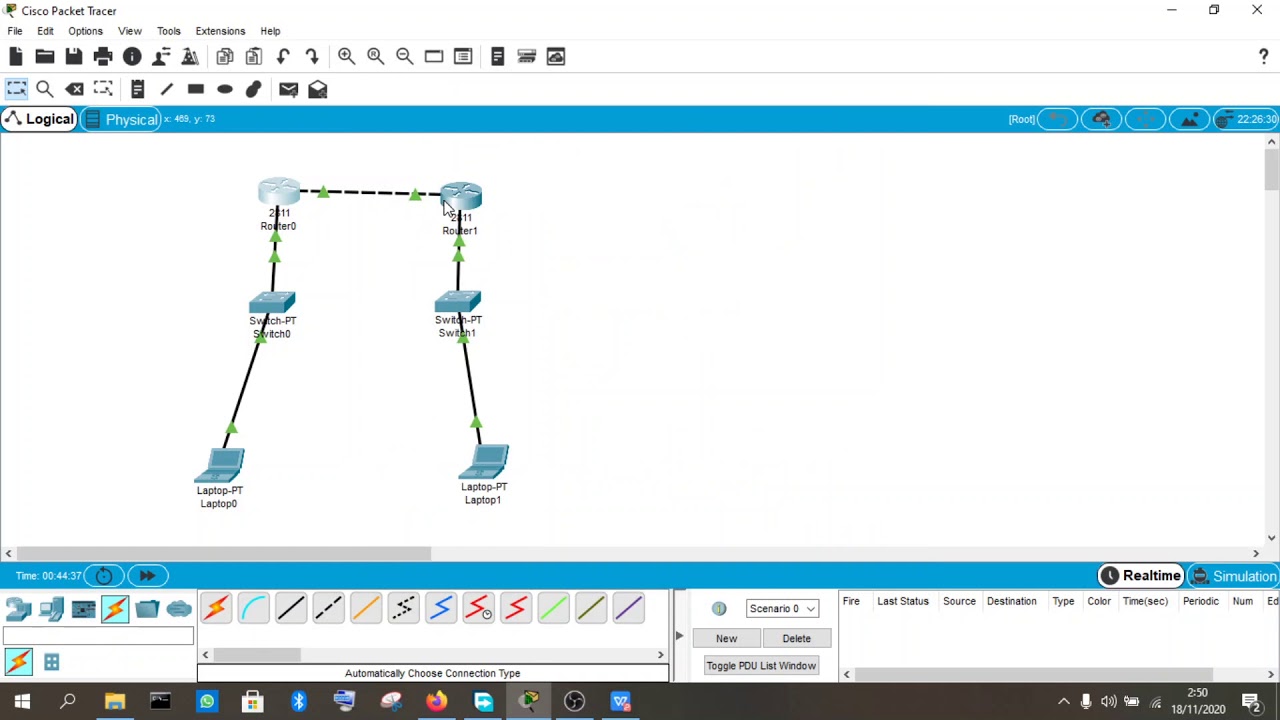Zoom out of the workspace
The height and width of the screenshot is (720, 1280).
[x=404, y=57]
